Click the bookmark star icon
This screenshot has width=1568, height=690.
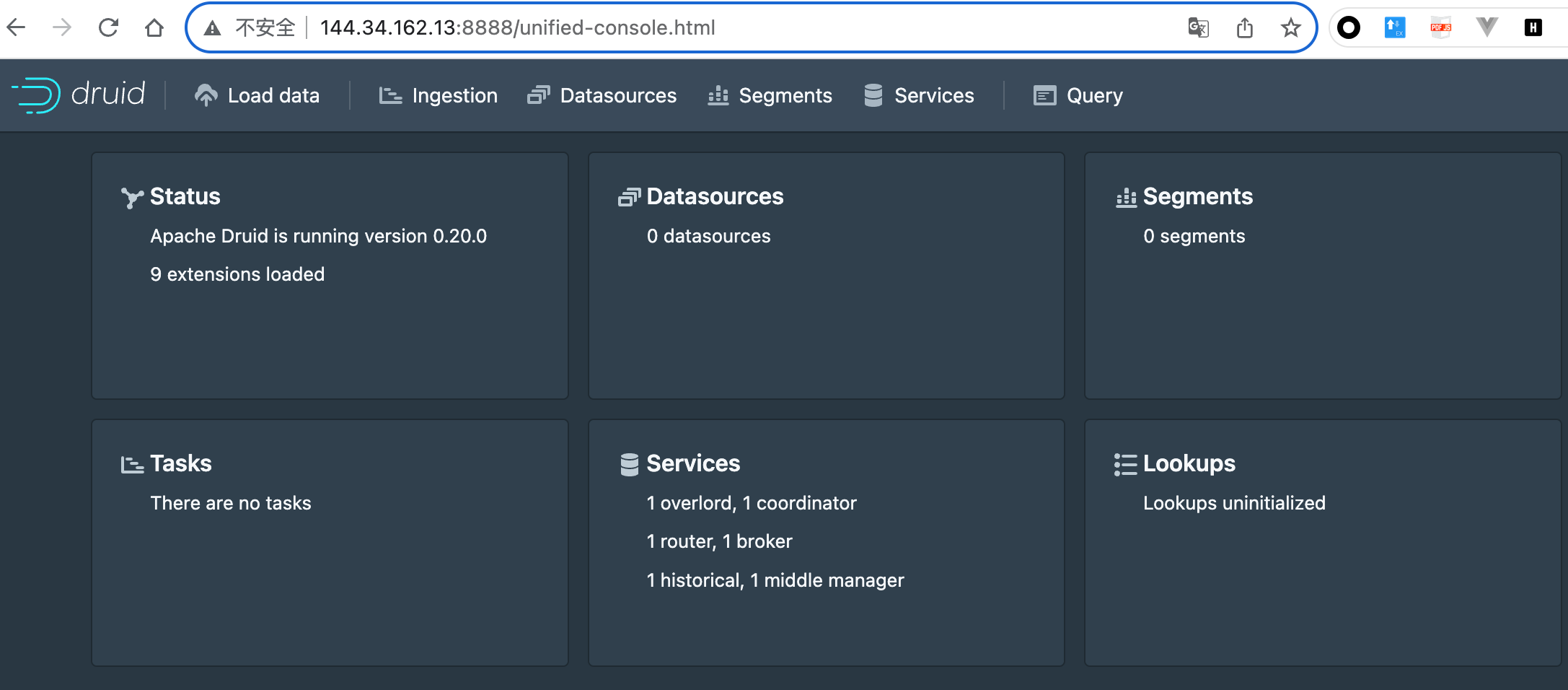[x=1290, y=27]
